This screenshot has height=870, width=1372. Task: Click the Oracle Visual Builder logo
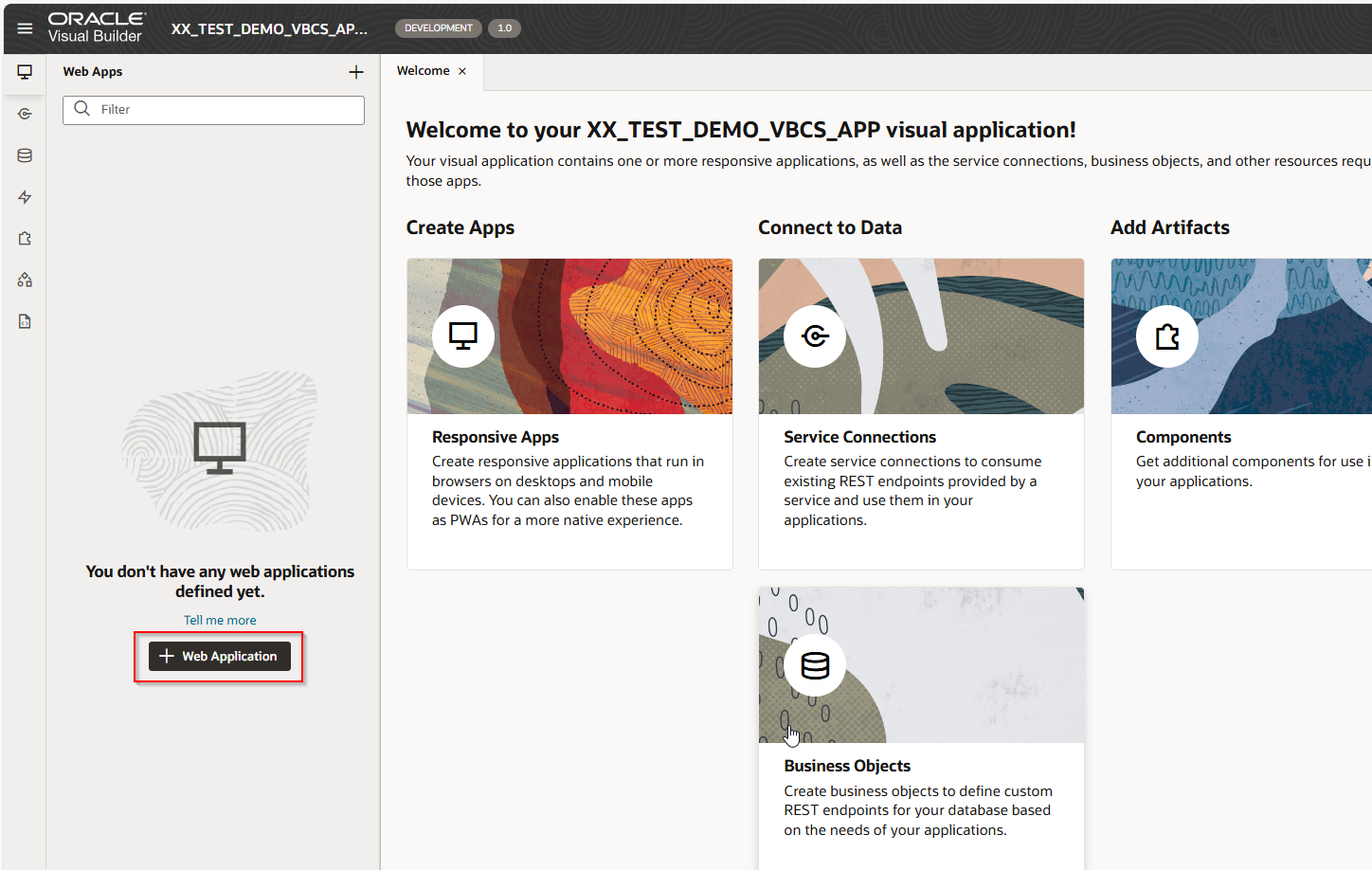[95, 27]
